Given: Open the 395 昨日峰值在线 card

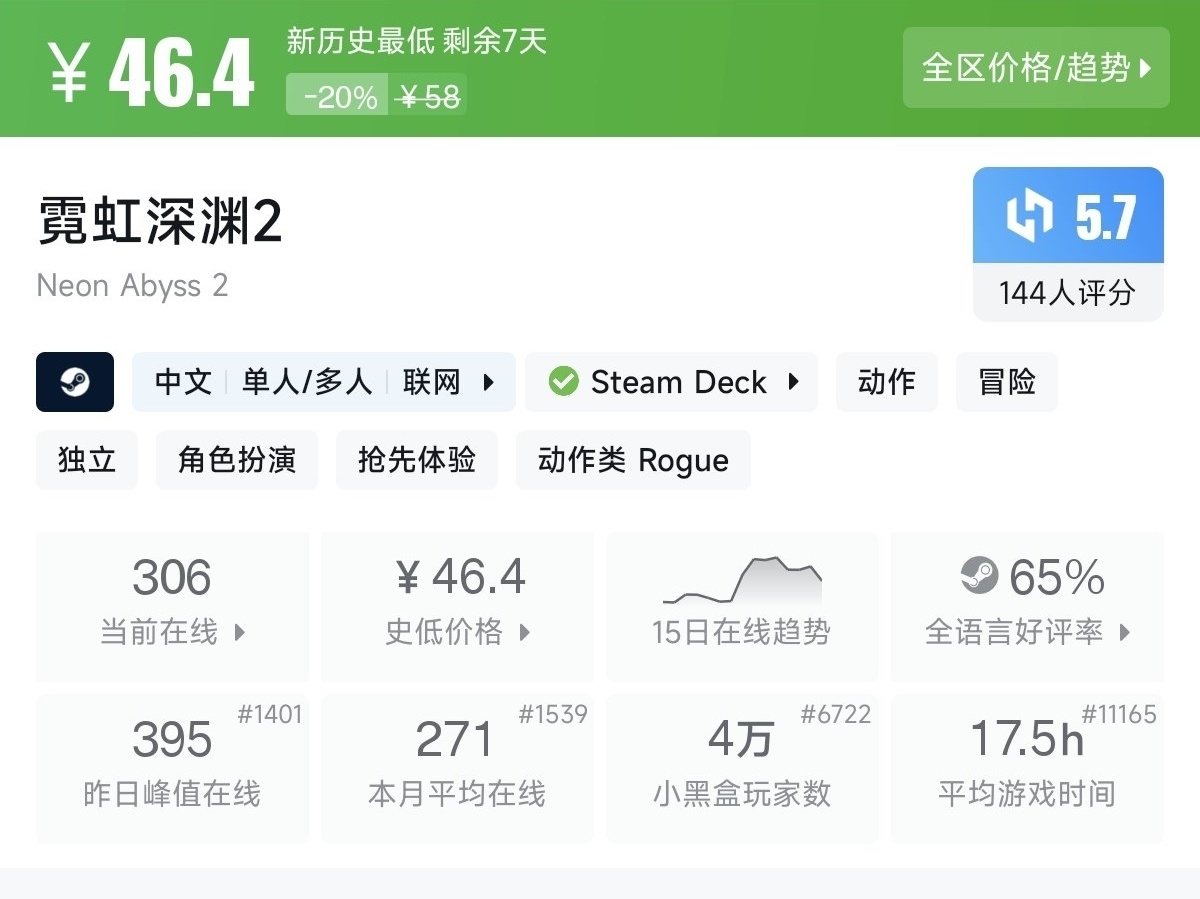Looking at the screenshot, I should (x=173, y=768).
